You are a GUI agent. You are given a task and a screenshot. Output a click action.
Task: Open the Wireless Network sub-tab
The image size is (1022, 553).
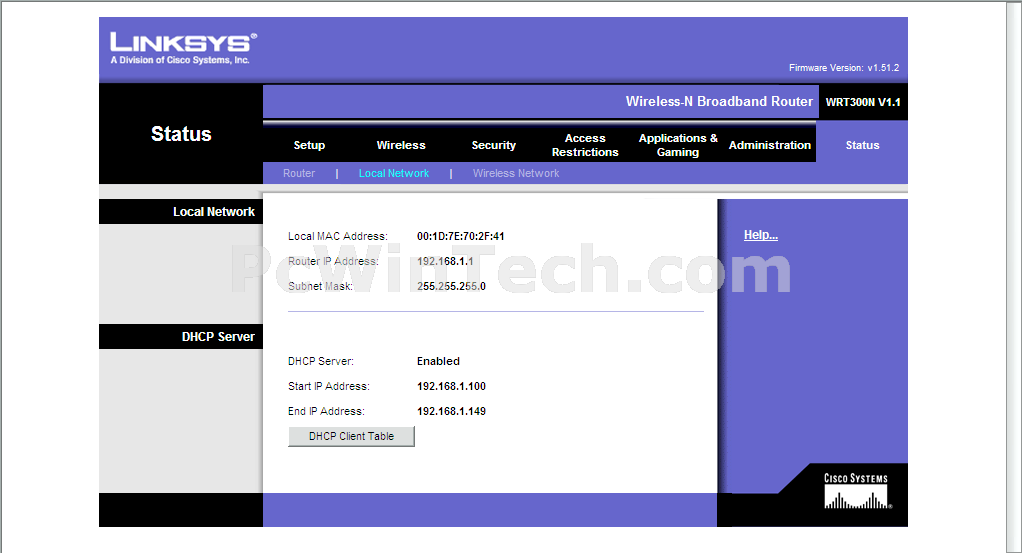point(516,173)
